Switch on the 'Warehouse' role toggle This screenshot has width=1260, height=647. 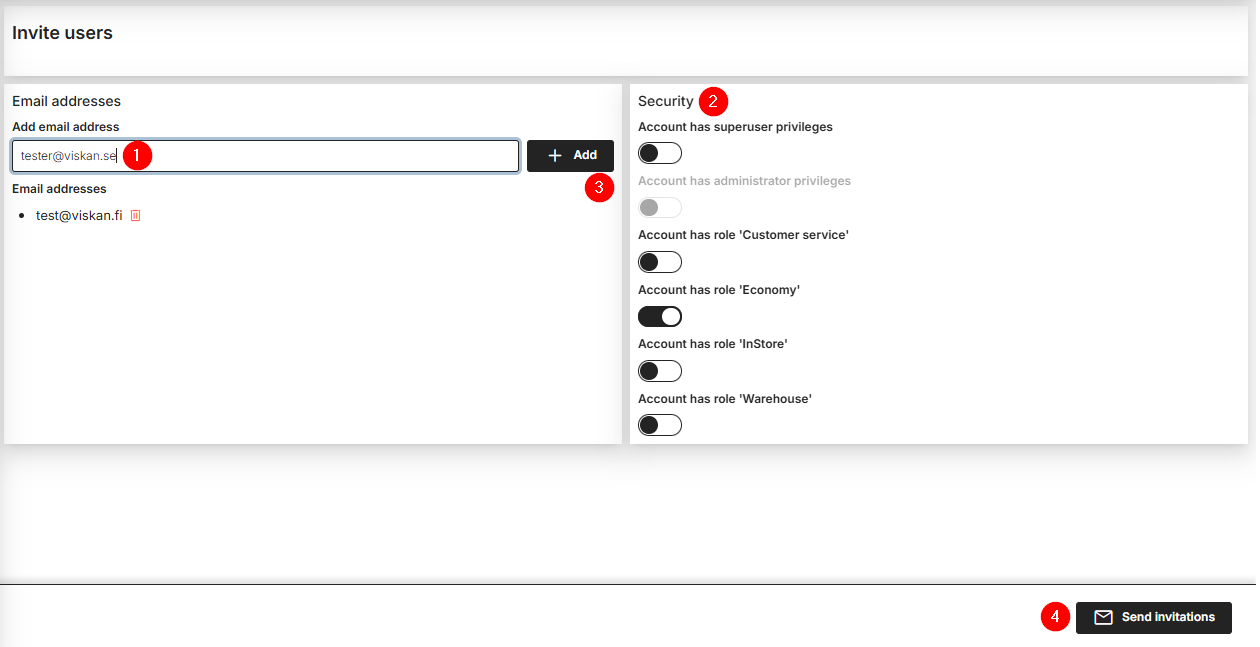click(x=660, y=425)
